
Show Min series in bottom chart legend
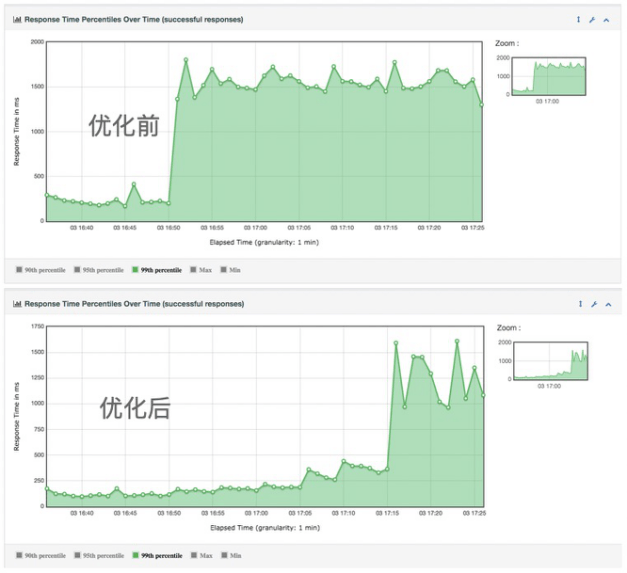tap(230, 553)
